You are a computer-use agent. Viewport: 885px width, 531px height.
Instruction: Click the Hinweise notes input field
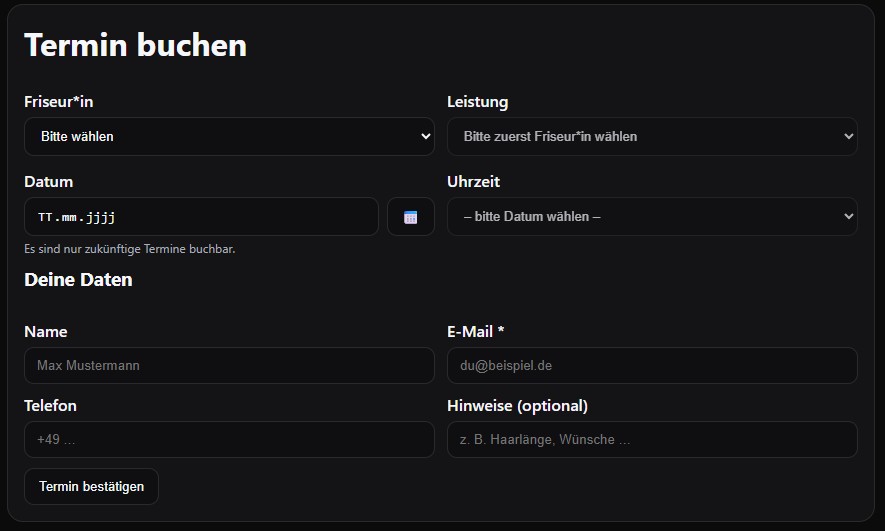click(x=651, y=440)
